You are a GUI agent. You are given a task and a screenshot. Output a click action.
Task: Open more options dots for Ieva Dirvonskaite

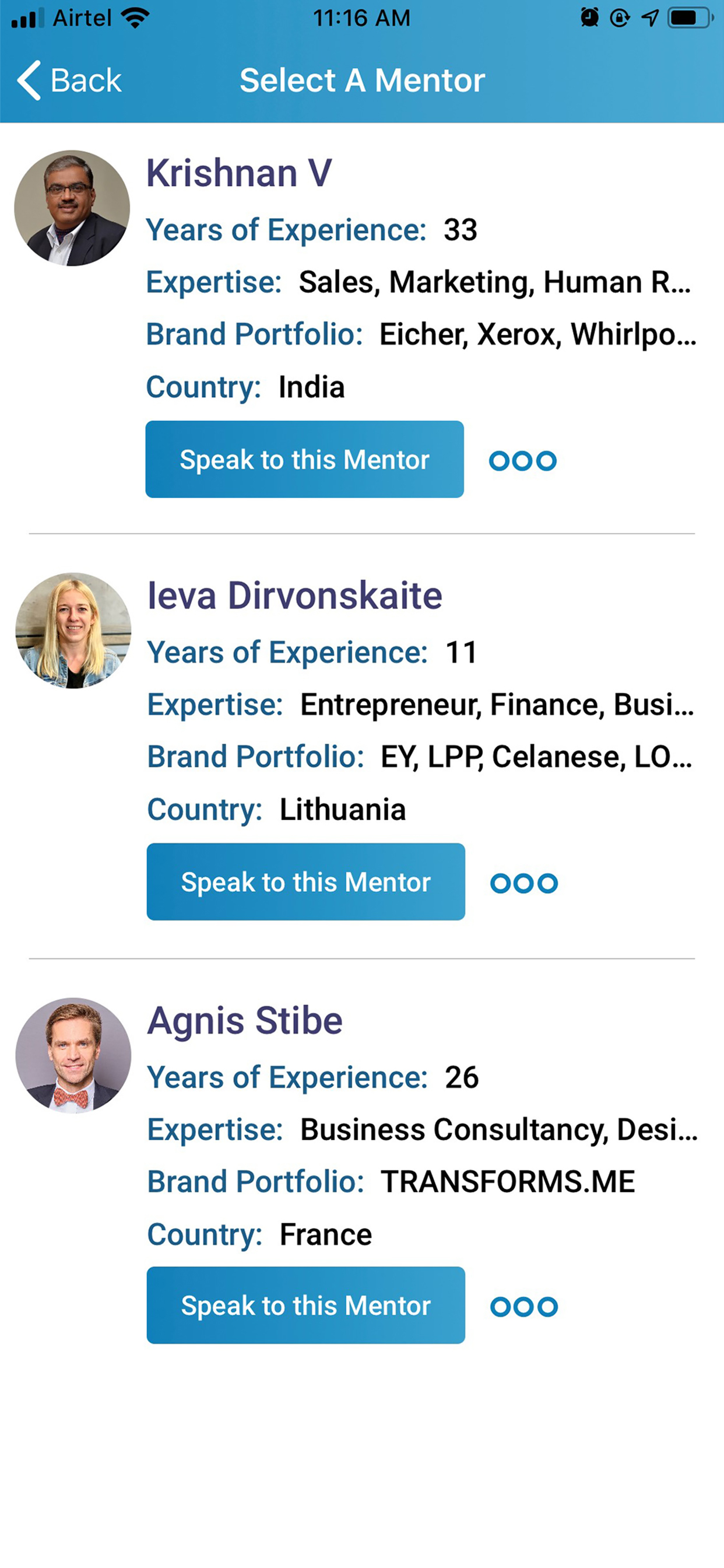[x=524, y=883]
